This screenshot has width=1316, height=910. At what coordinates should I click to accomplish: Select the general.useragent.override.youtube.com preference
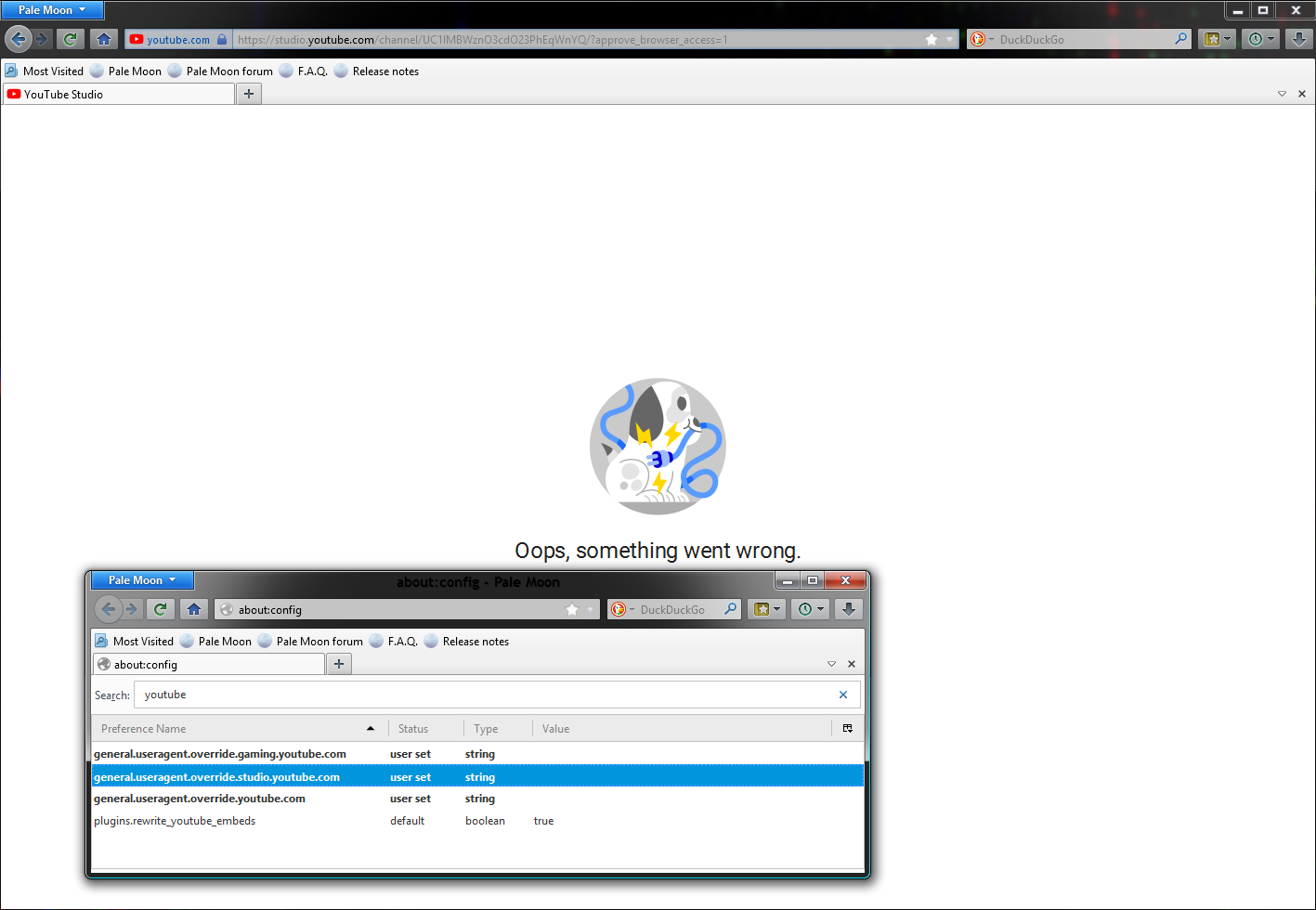tap(478, 799)
